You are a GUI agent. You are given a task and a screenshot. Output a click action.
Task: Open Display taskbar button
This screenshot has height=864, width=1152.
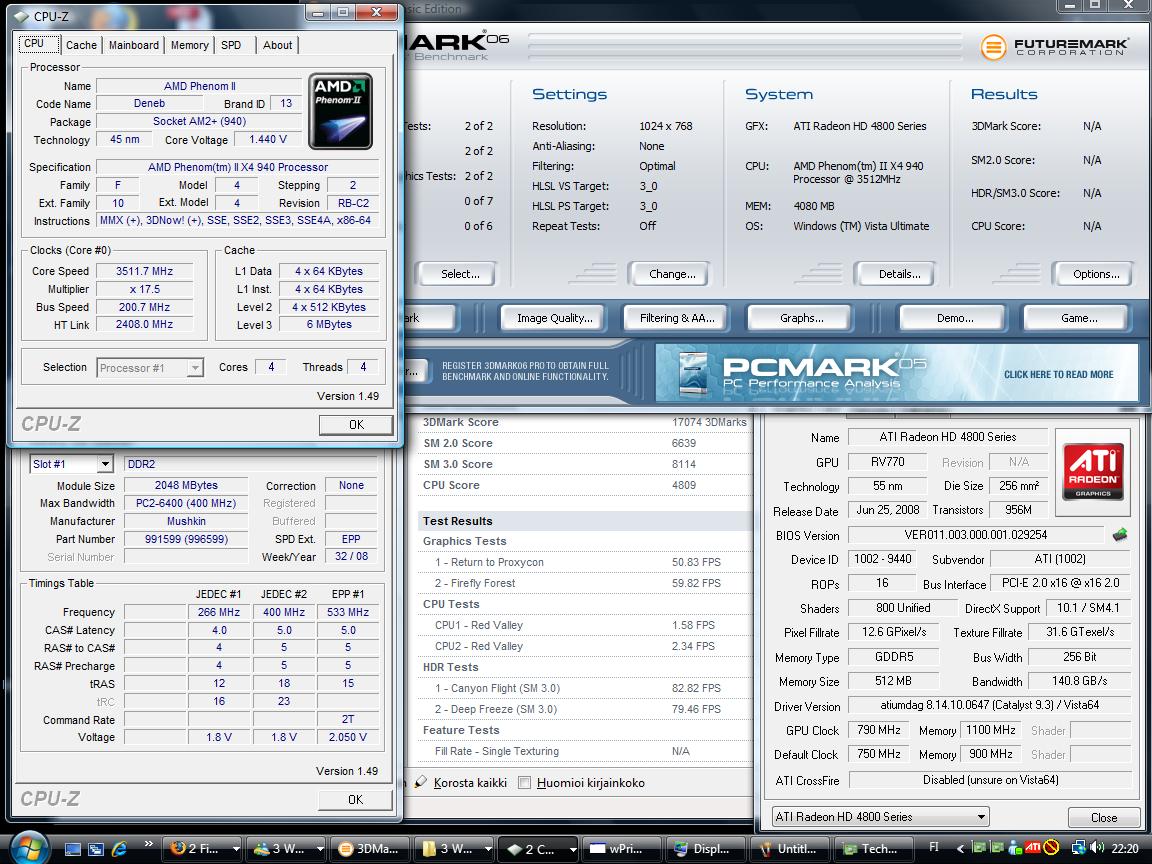point(705,849)
